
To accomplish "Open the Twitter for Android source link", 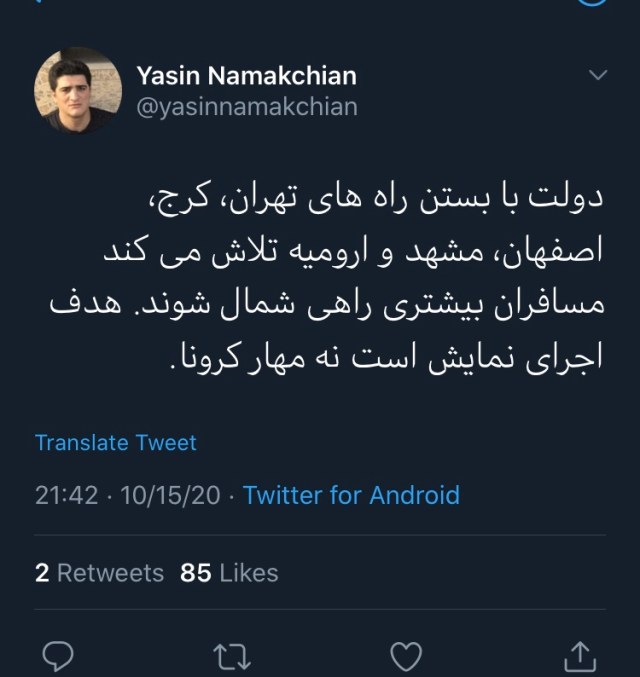I will 351,495.
